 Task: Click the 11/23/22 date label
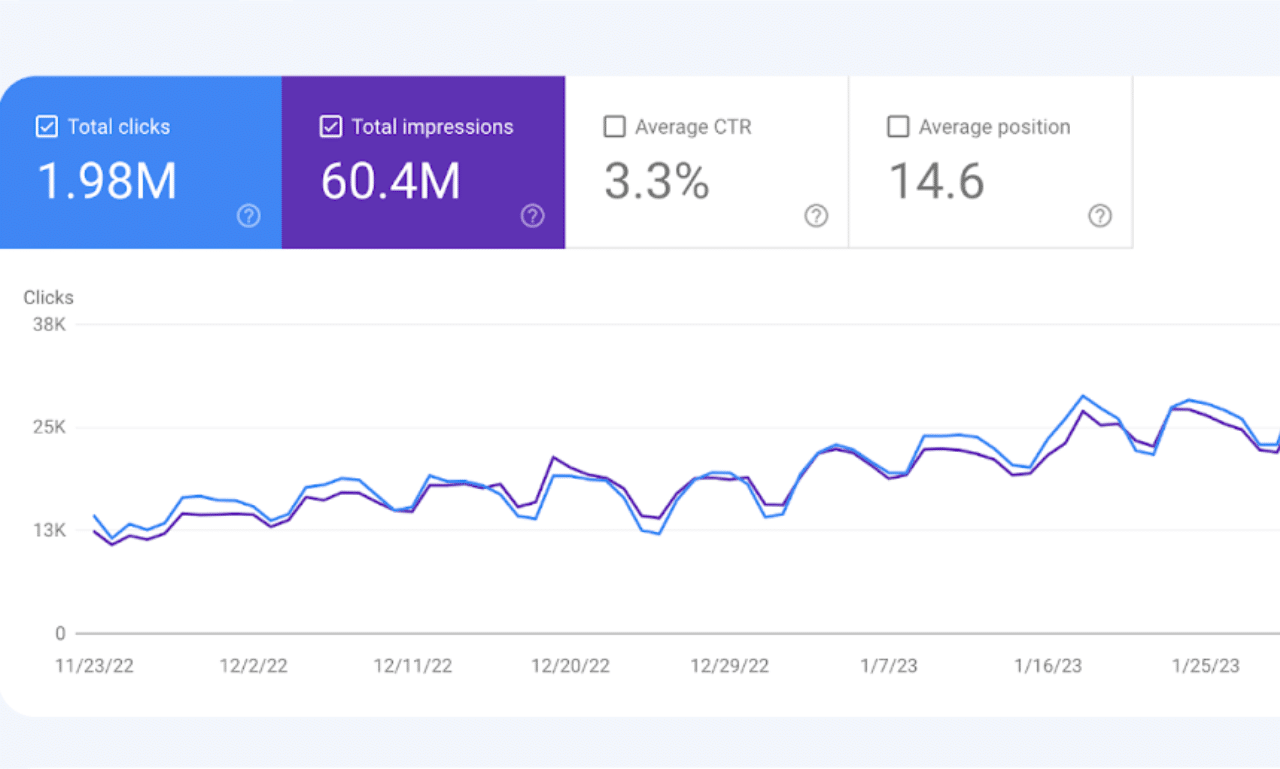tap(94, 667)
